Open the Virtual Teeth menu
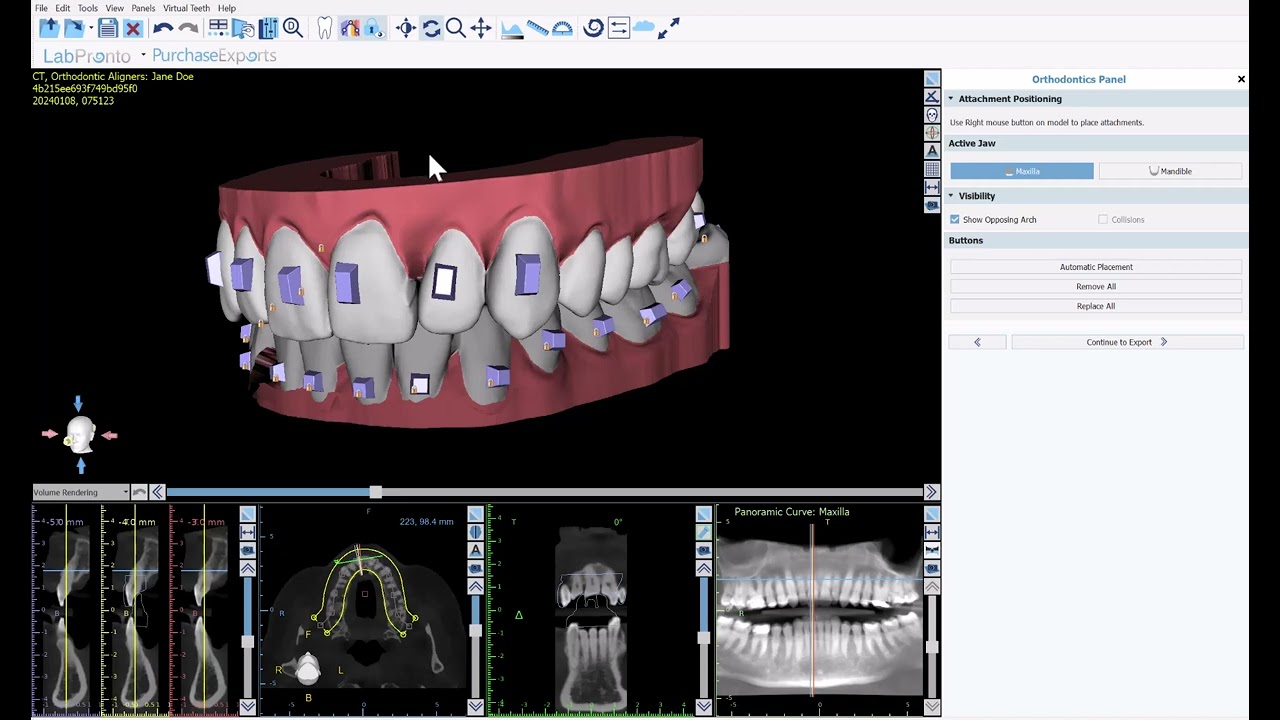Screen dimensions: 1280x720 click(186, 8)
